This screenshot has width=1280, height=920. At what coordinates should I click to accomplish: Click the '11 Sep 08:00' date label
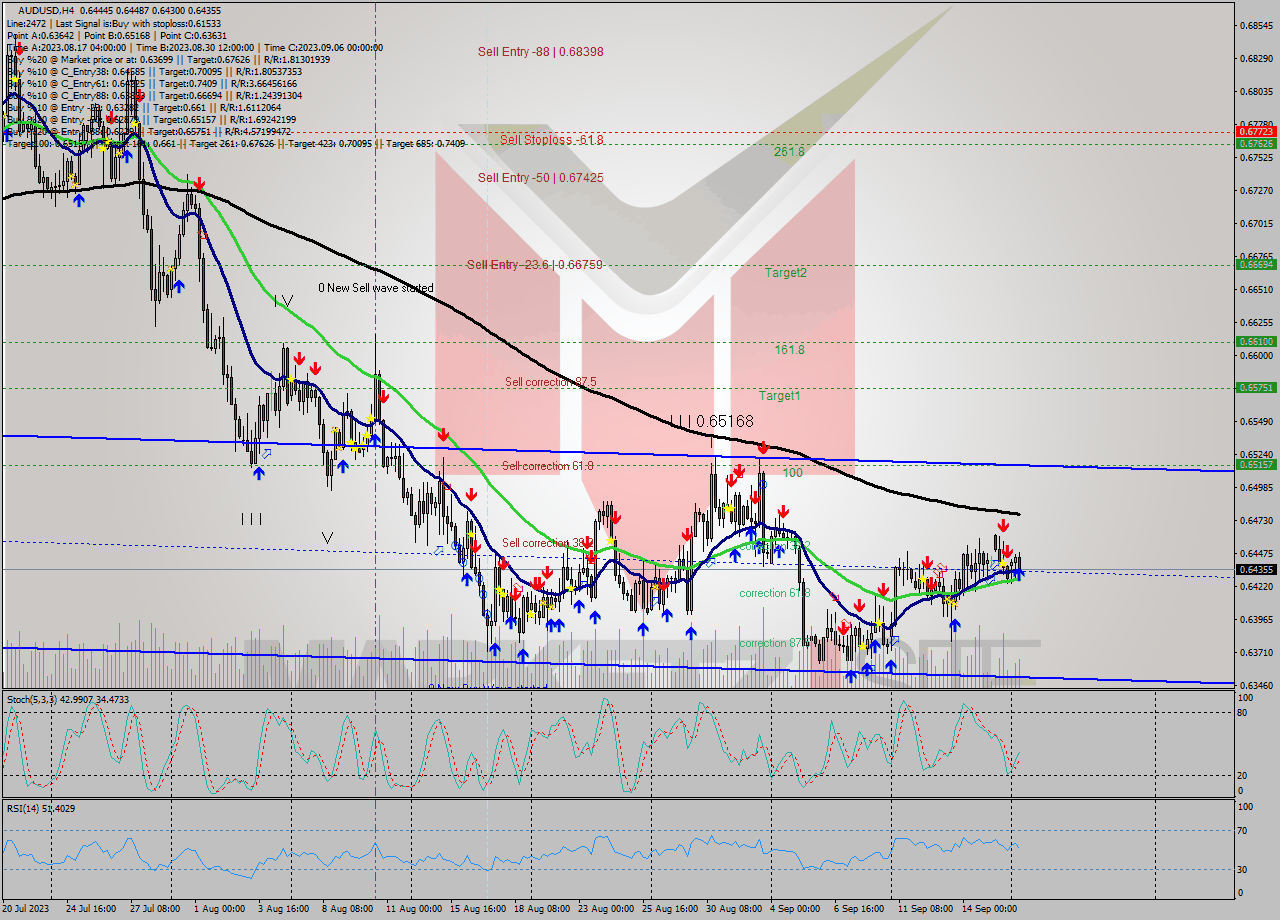pos(925,909)
